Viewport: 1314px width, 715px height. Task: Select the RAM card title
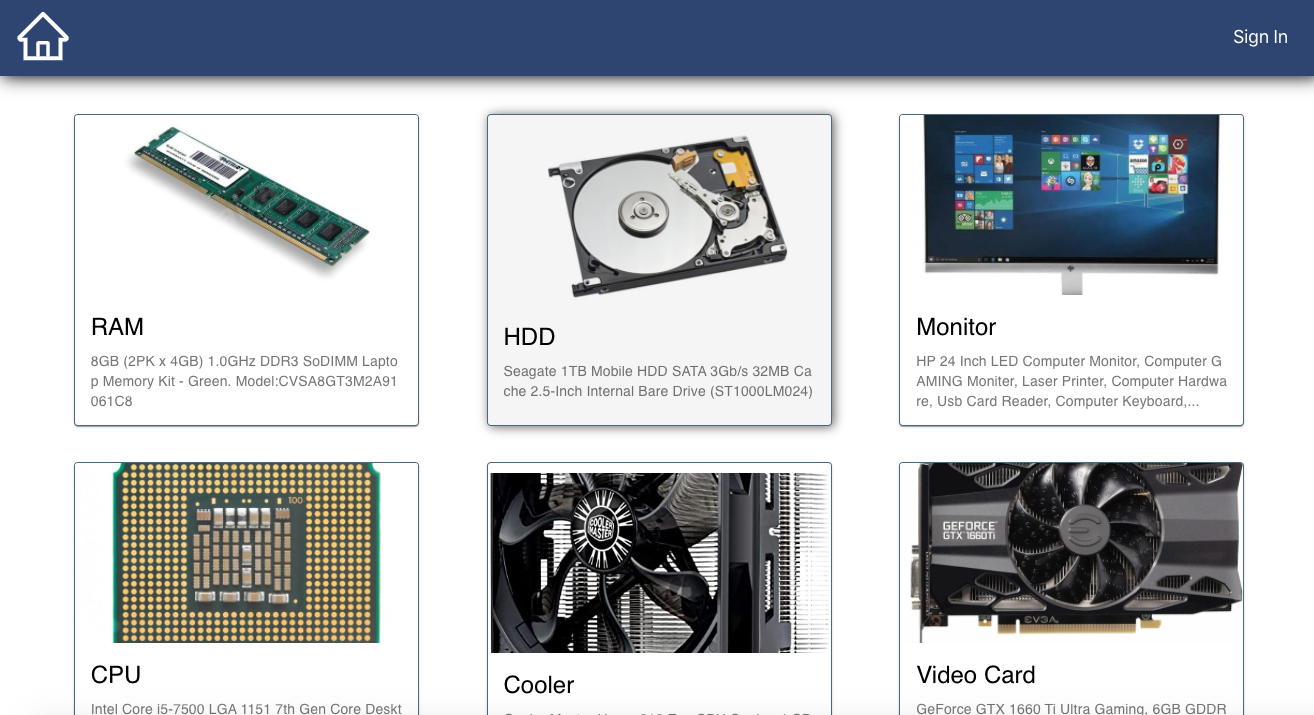[x=118, y=327]
